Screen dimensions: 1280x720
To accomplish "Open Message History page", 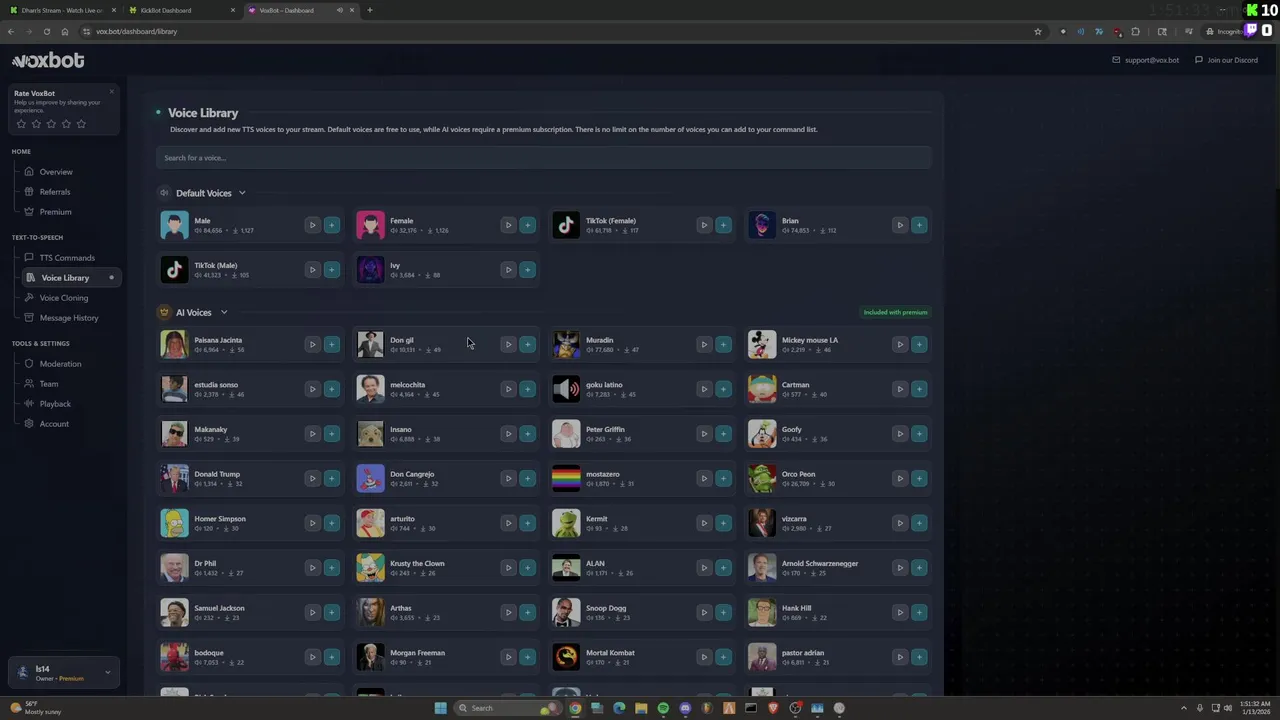I will (69, 318).
